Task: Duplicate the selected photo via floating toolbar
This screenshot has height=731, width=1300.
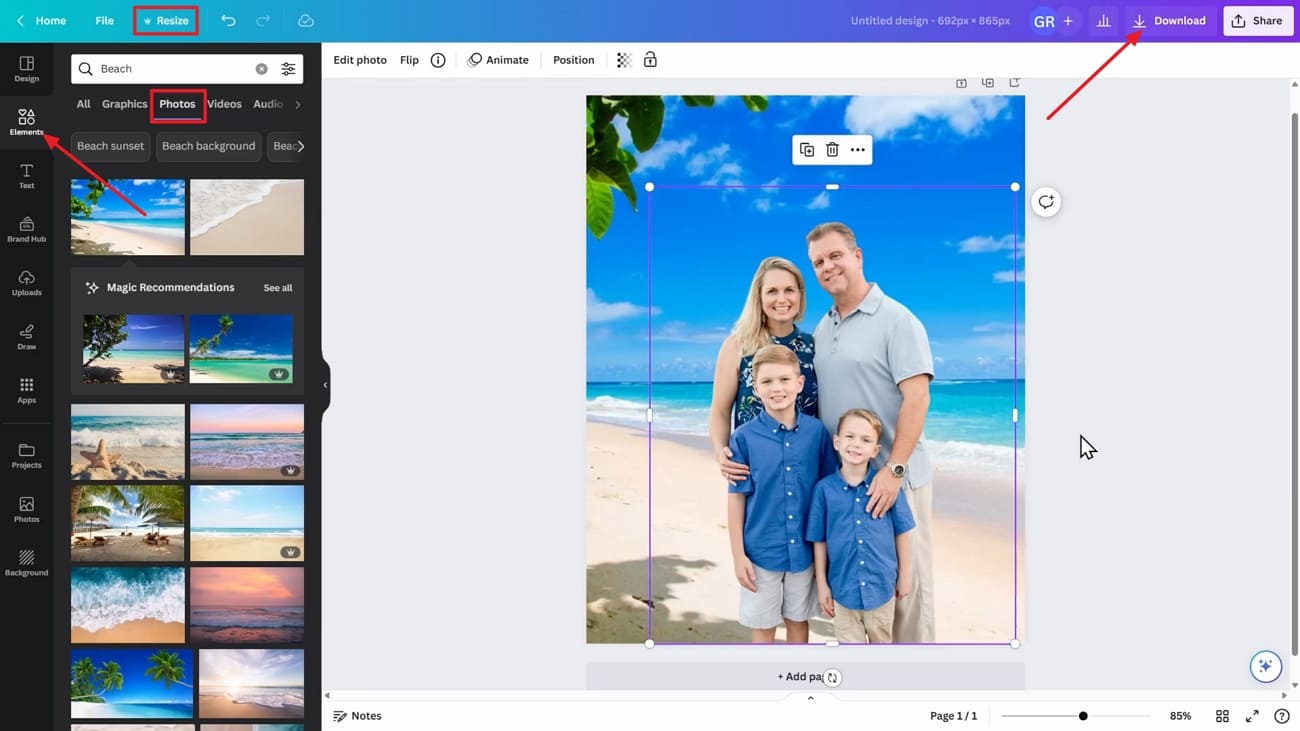Action: click(807, 148)
